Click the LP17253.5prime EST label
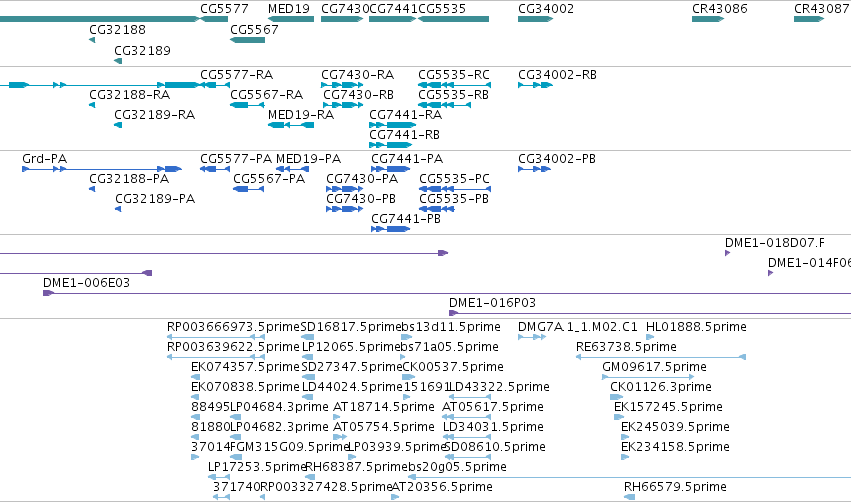The width and height of the screenshot is (851, 502). tap(257, 467)
